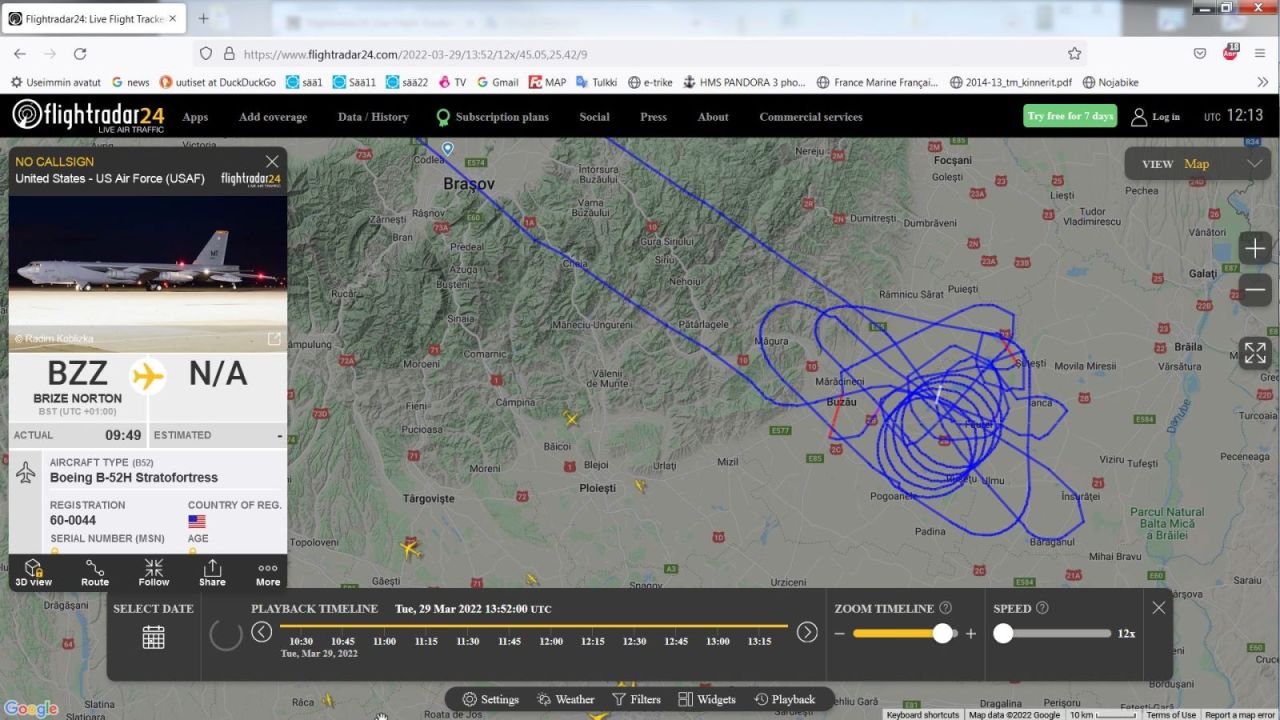Open the Apps menu
Viewport: 1280px width, 720px height.
coord(195,117)
